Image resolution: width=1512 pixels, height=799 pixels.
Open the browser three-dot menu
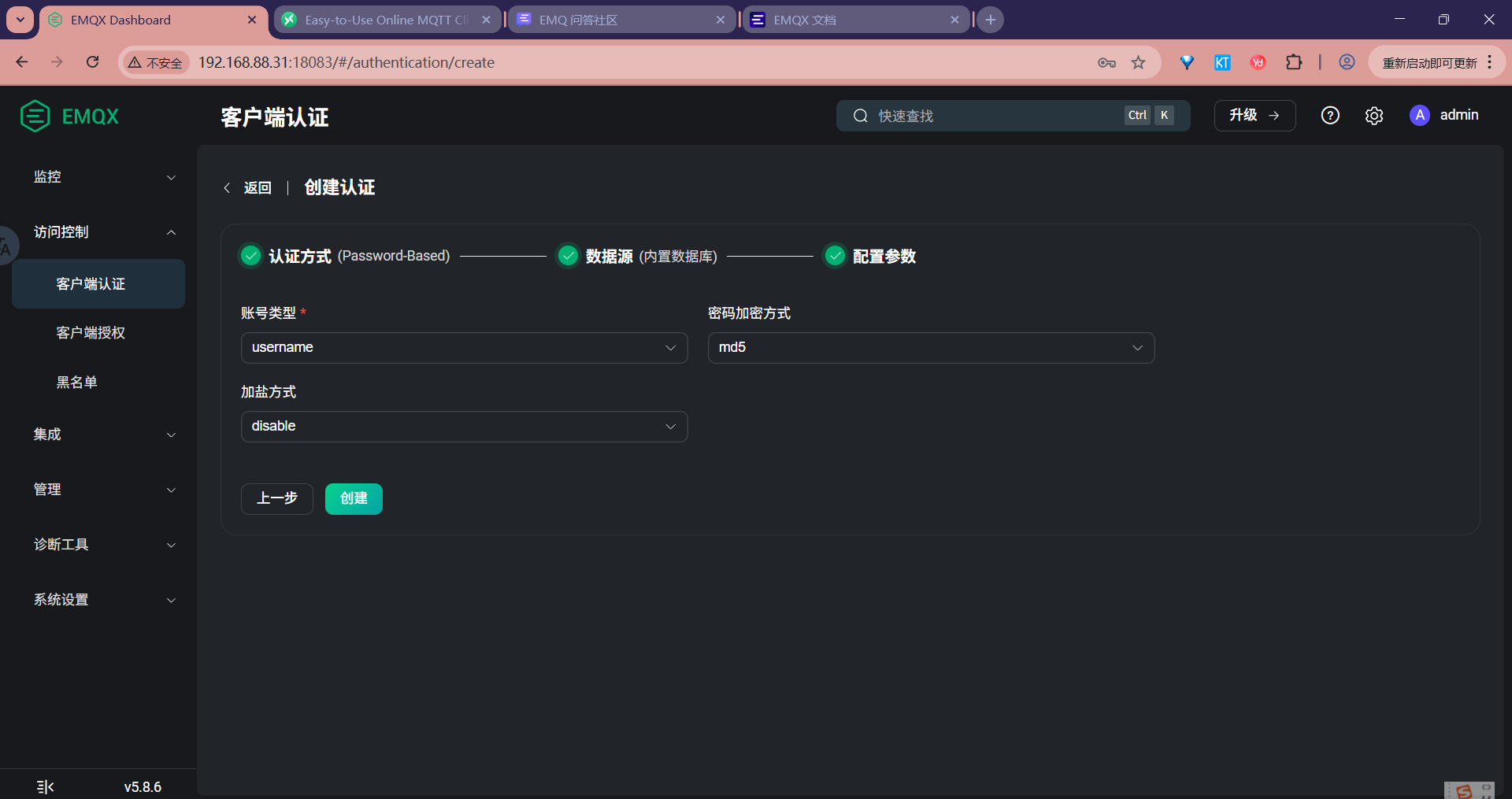pyautogui.click(x=1490, y=62)
